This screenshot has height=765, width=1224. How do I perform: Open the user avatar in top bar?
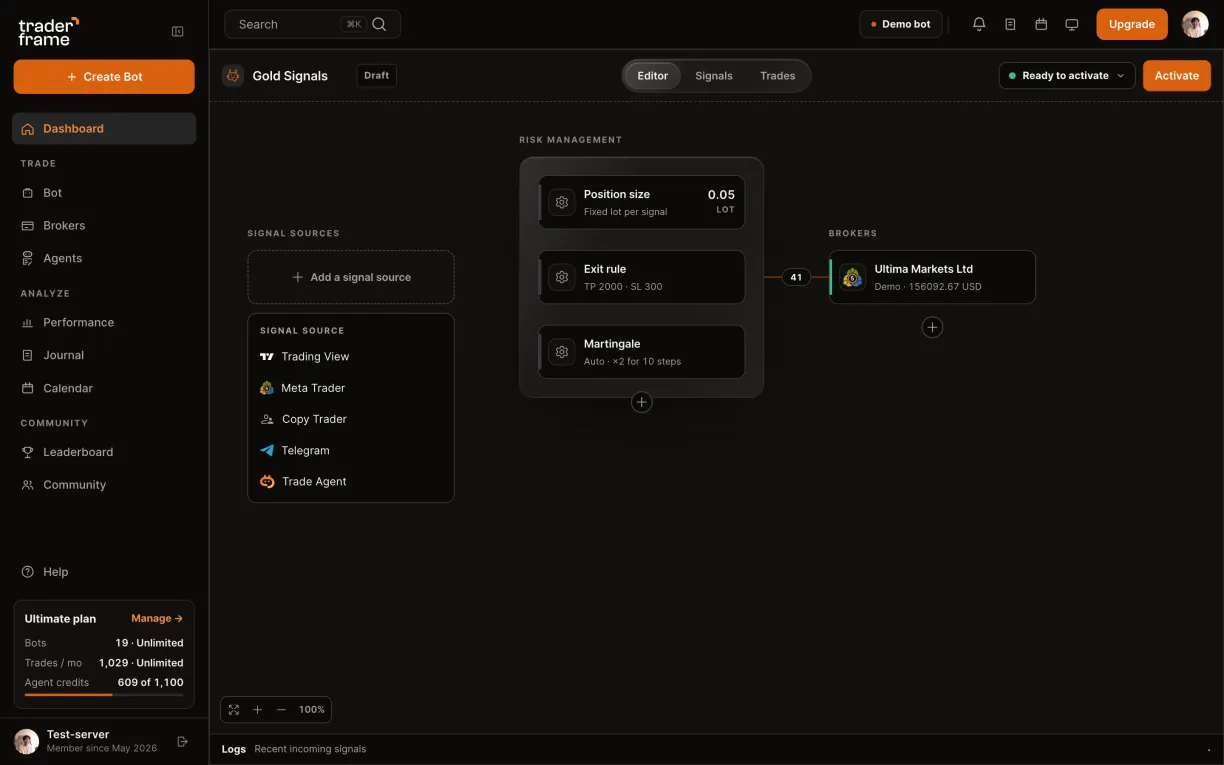(1195, 24)
